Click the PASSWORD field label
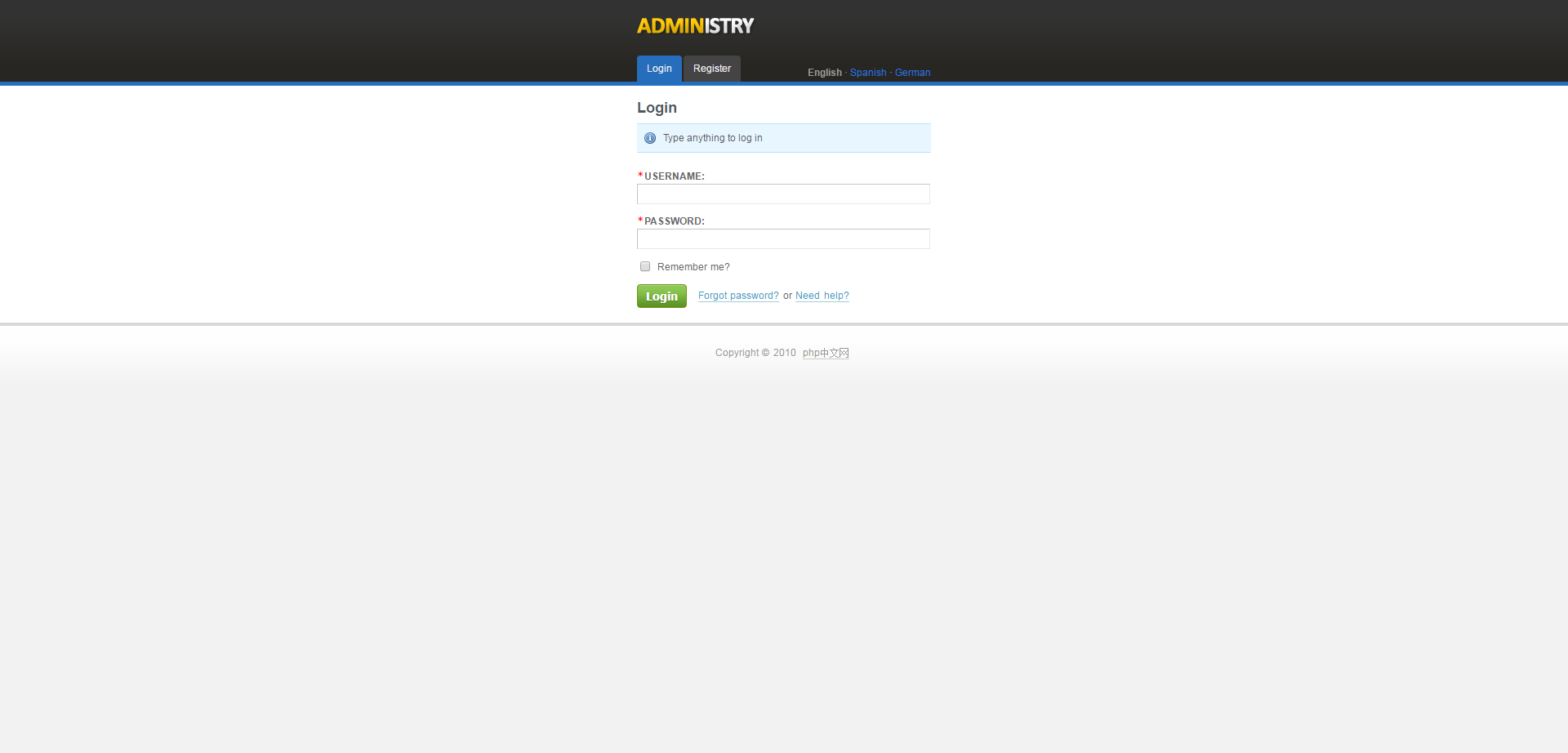The height and width of the screenshot is (753, 1568). pos(674,221)
